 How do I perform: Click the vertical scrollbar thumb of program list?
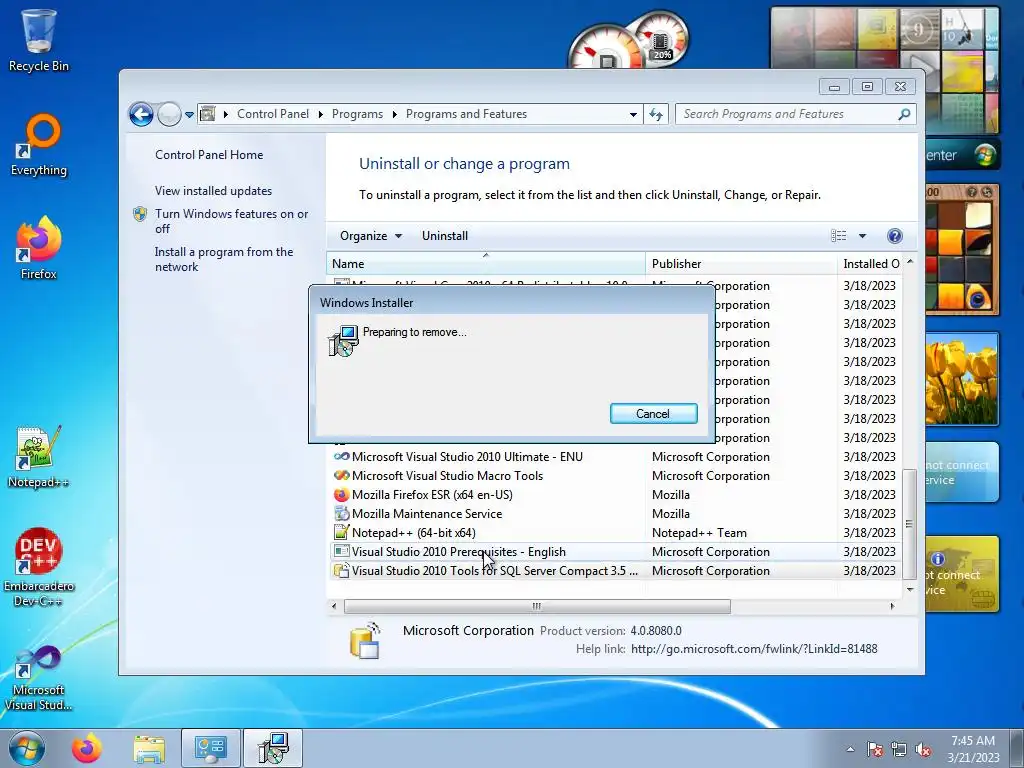[x=909, y=524]
